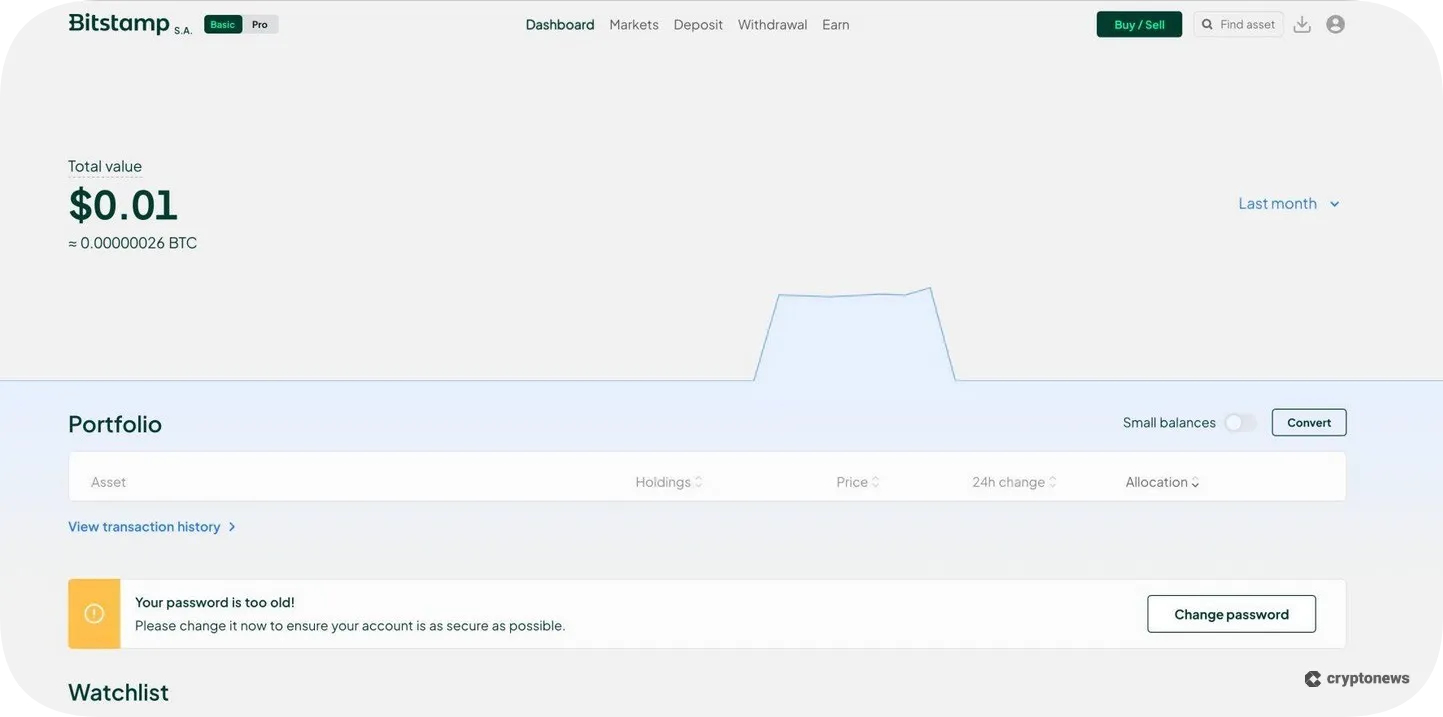This screenshot has width=1443, height=717.
Task: Sort the table by Allocation
Action: tap(1159, 480)
